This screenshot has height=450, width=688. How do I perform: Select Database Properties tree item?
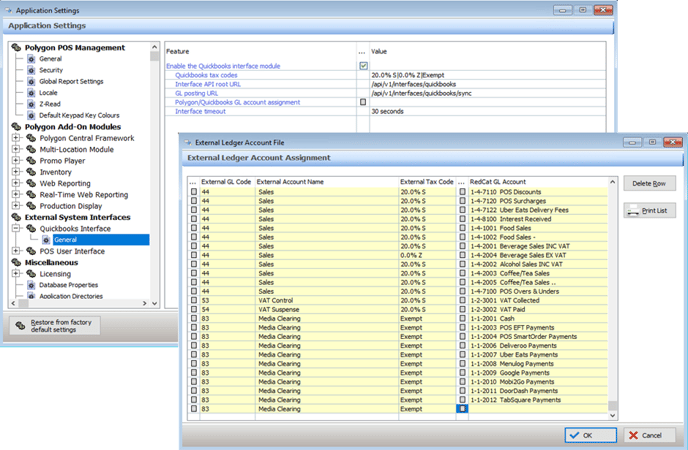68,285
